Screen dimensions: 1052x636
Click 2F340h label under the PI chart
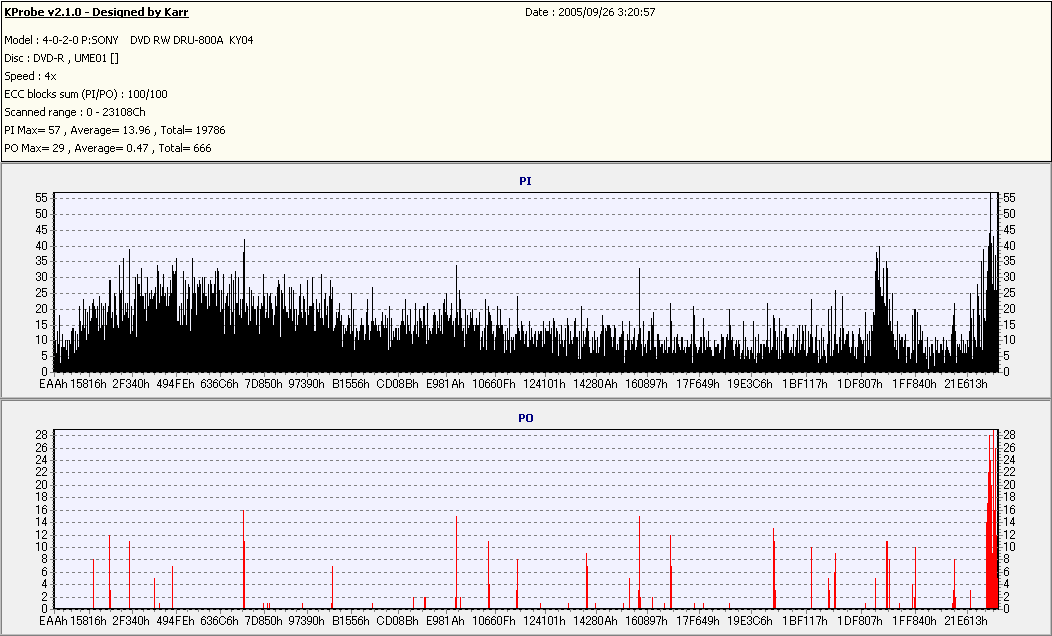(x=131, y=384)
